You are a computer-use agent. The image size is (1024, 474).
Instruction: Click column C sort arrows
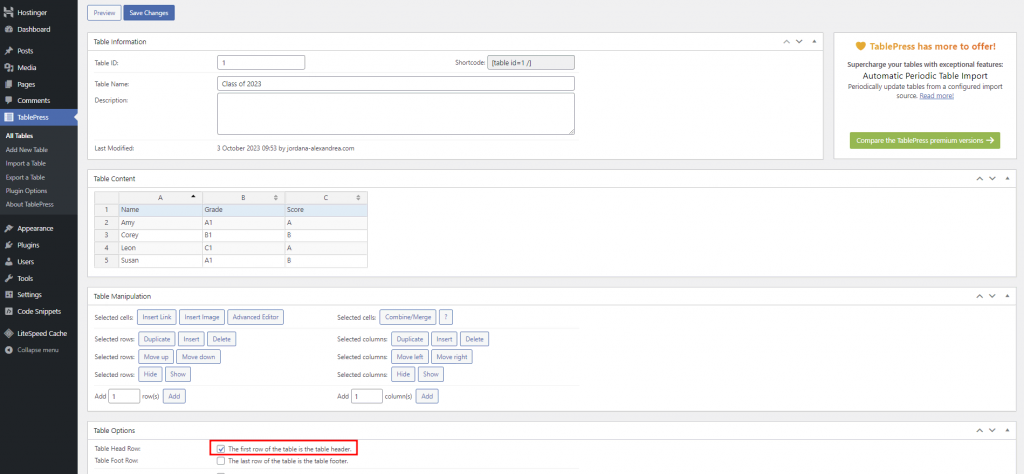coord(359,197)
